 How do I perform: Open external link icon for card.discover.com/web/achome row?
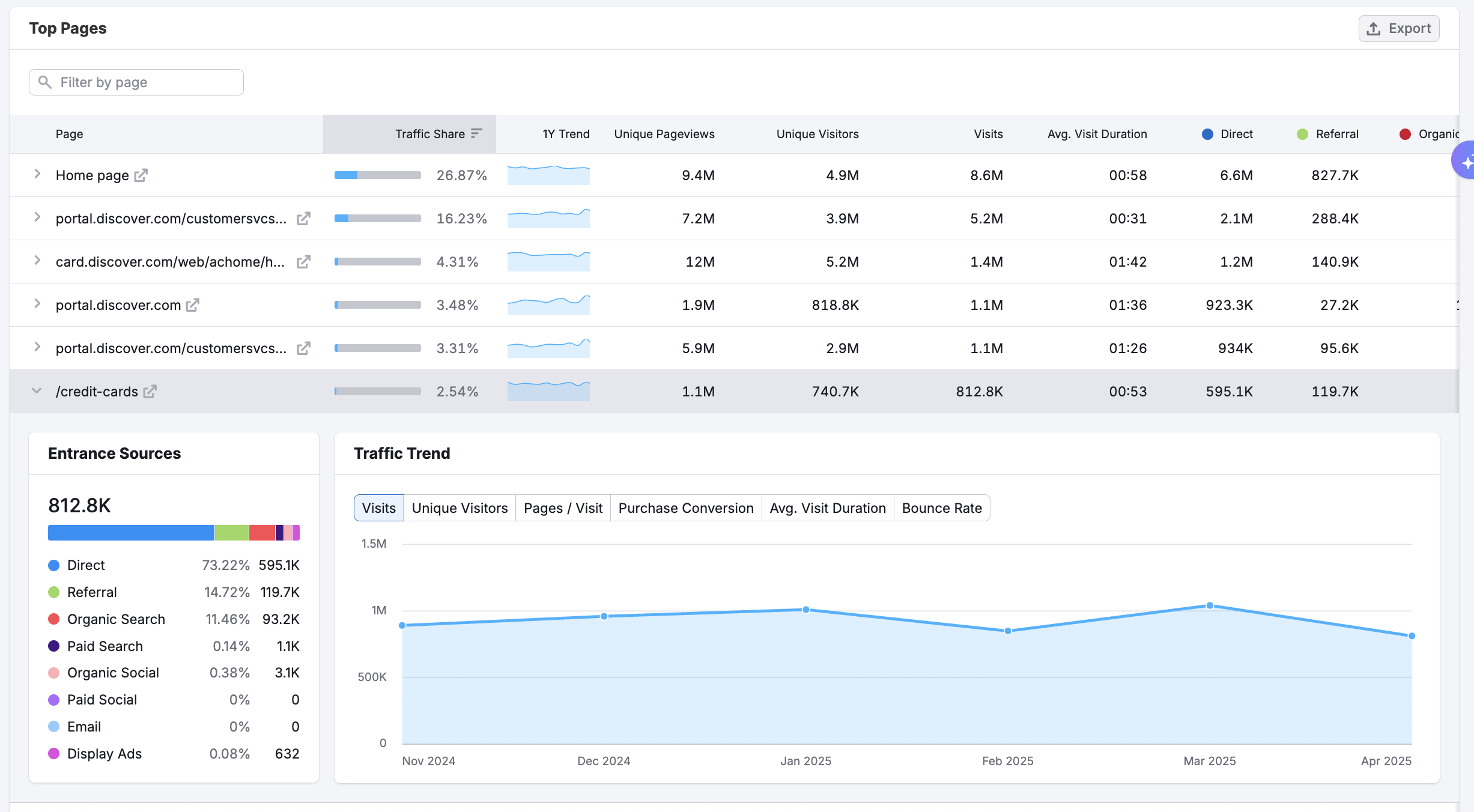(x=303, y=262)
